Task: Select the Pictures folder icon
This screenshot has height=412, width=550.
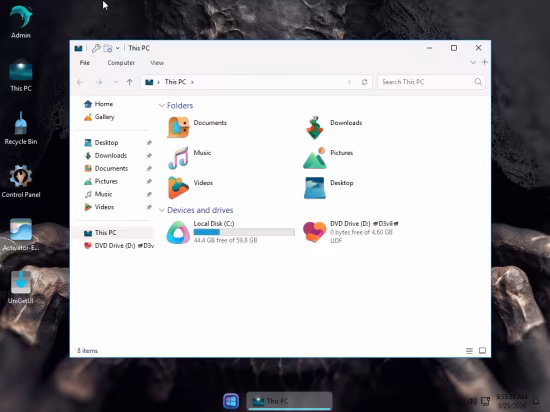Action: click(x=315, y=158)
